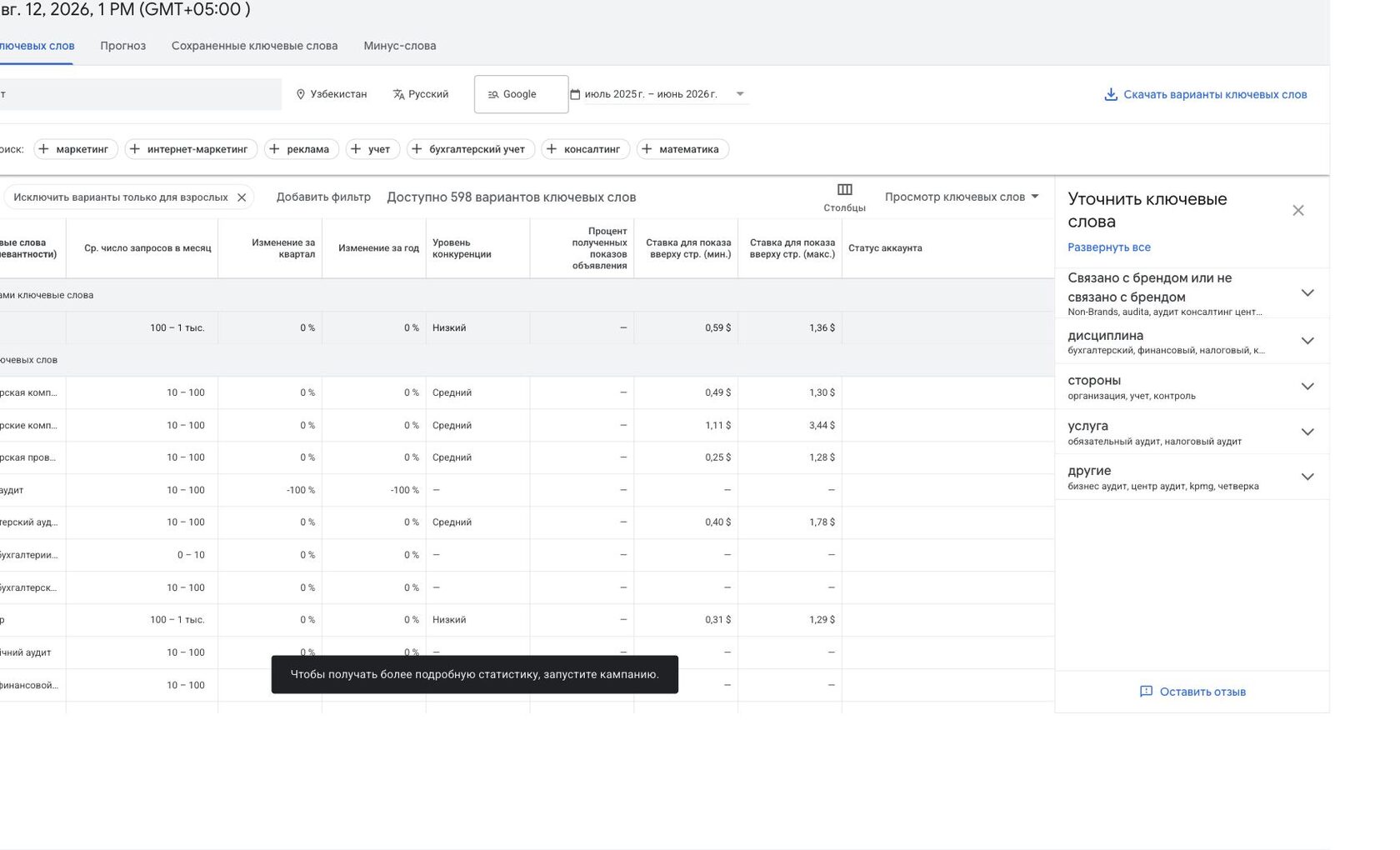The width and height of the screenshot is (1400, 850).
Task: Open Просмотр ключевых слов dropdown
Action: coord(962,197)
